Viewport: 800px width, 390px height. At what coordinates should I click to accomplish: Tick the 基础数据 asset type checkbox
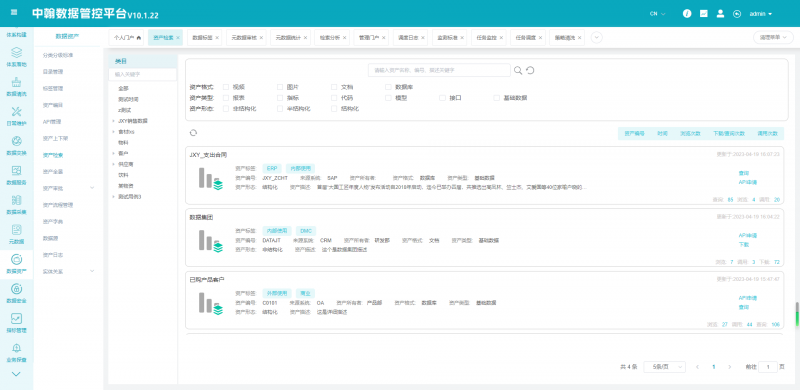click(496, 98)
